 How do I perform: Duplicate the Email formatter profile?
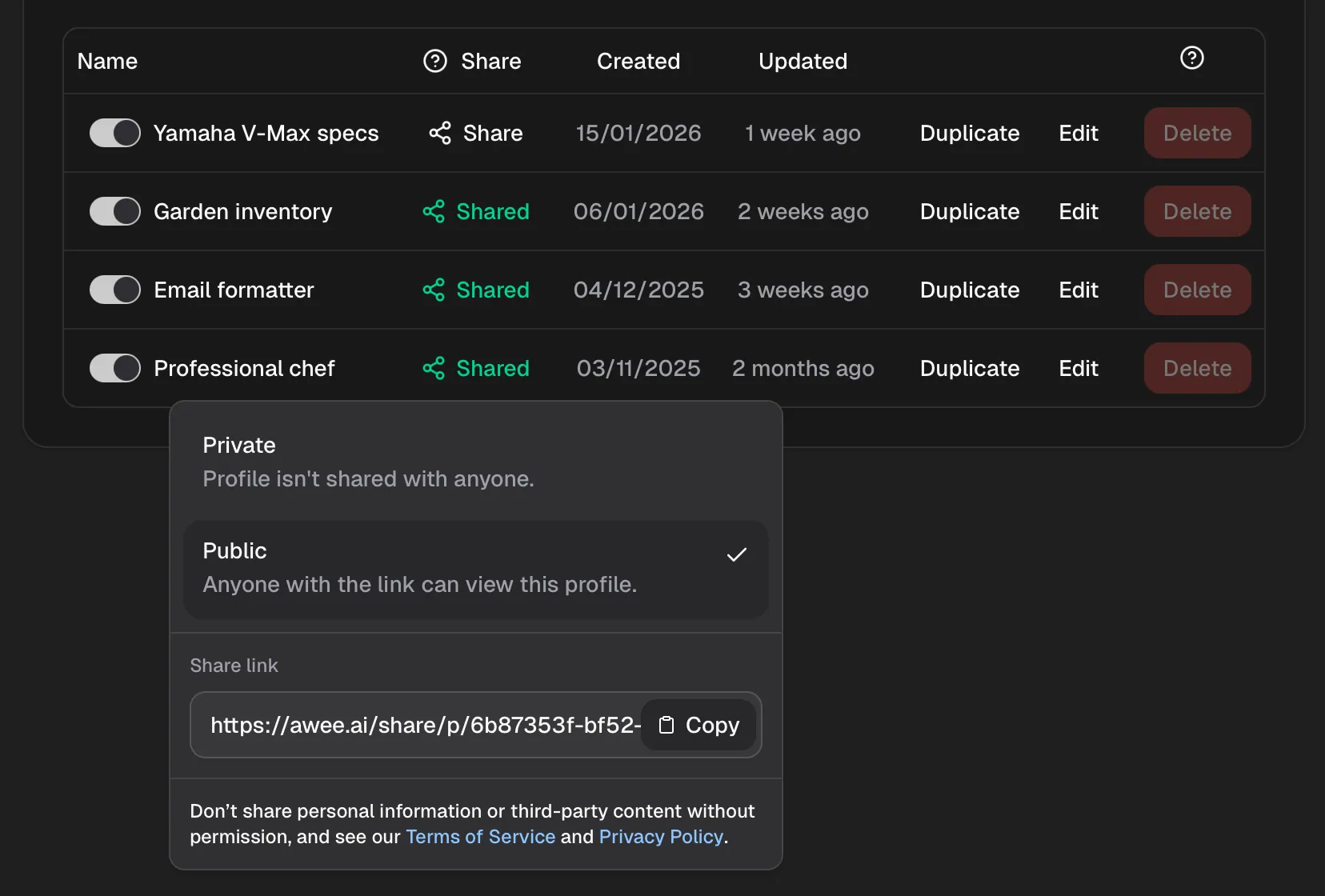pyautogui.click(x=969, y=290)
